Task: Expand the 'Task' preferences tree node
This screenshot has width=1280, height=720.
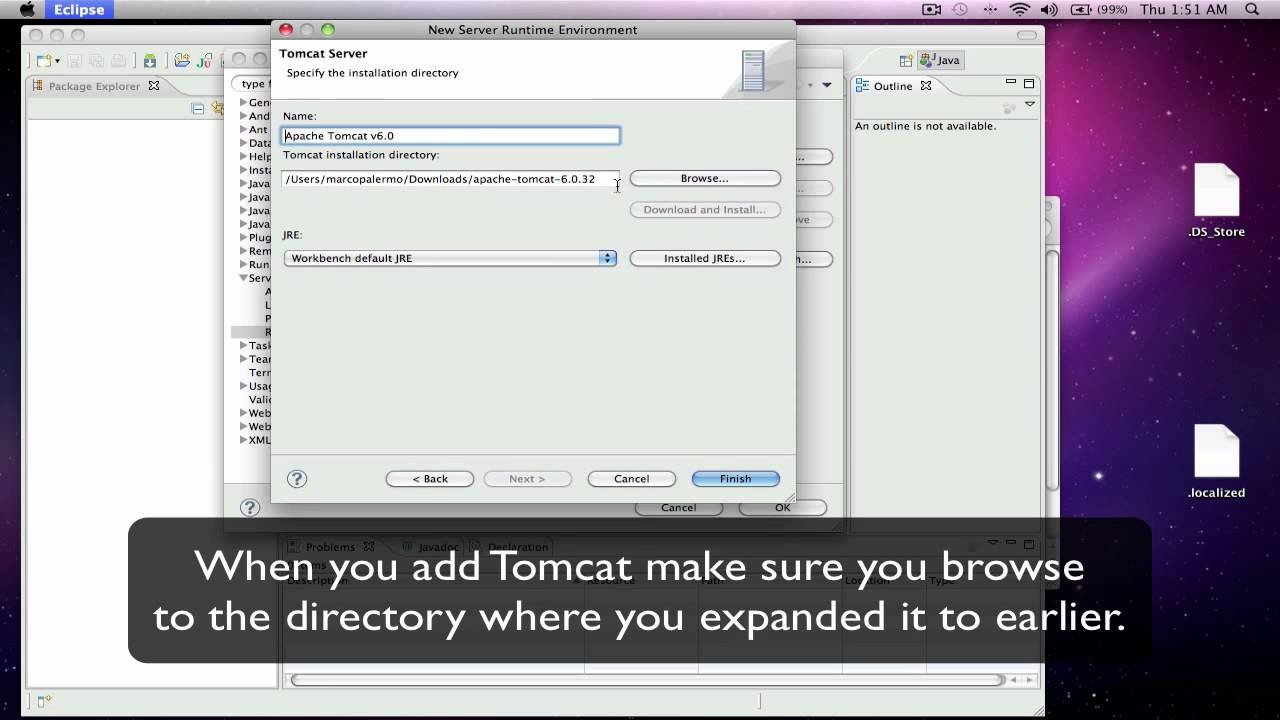Action: click(x=243, y=346)
